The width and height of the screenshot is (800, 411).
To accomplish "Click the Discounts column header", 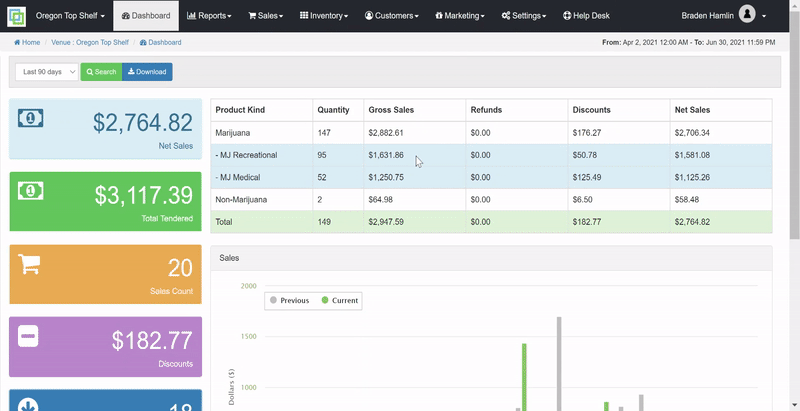I will [x=591, y=110].
